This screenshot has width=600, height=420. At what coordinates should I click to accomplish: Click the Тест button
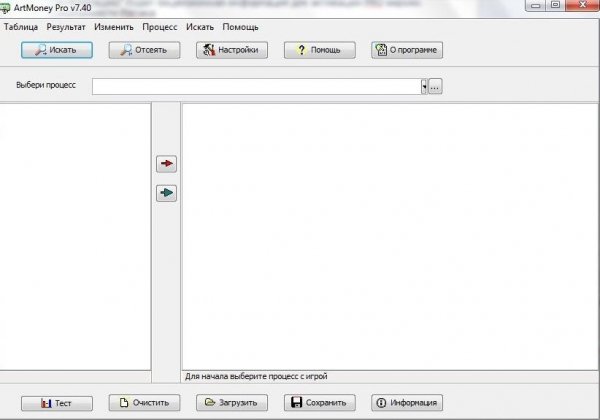coord(57,403)
